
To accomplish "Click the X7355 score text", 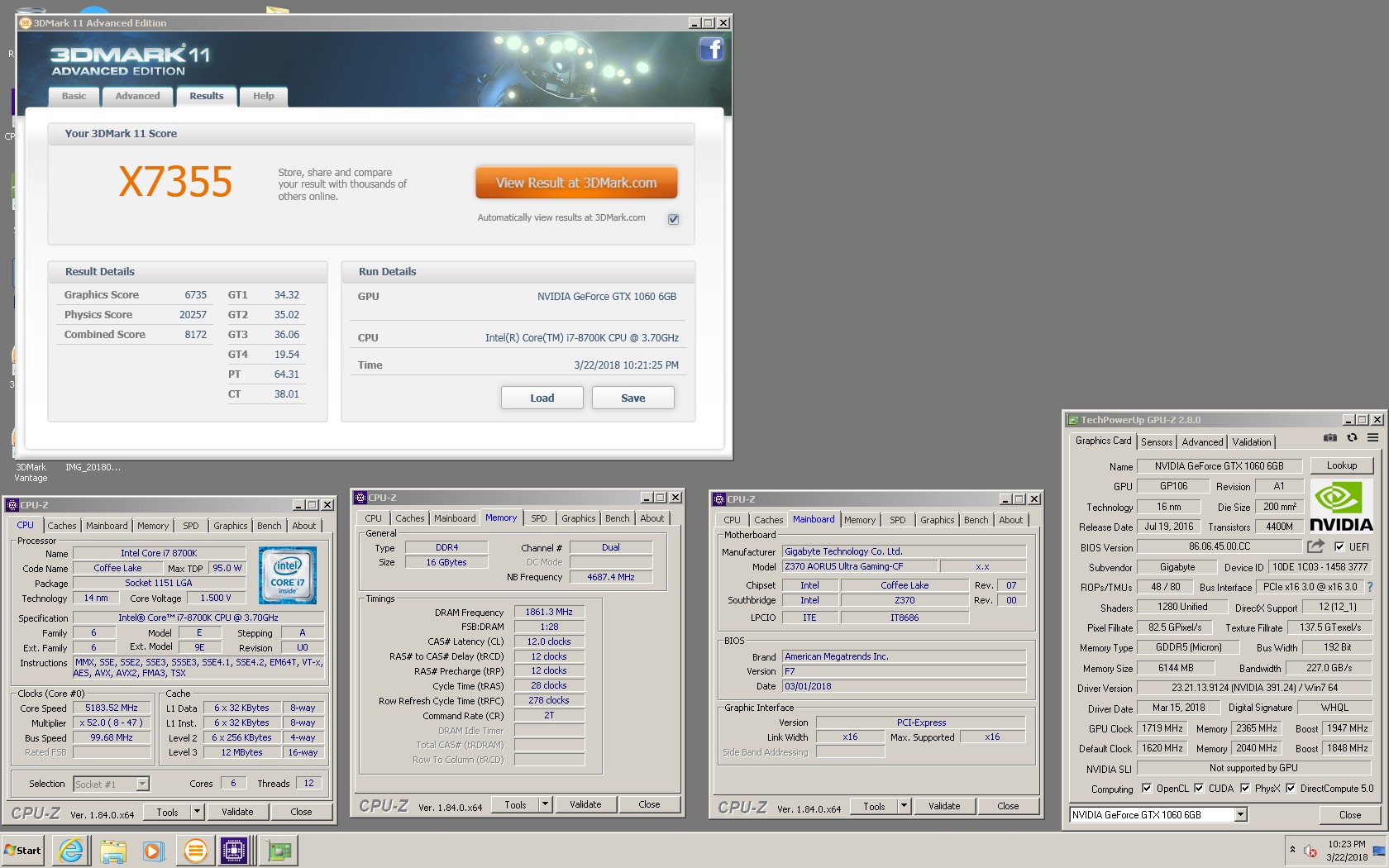I will click(175, 182).
